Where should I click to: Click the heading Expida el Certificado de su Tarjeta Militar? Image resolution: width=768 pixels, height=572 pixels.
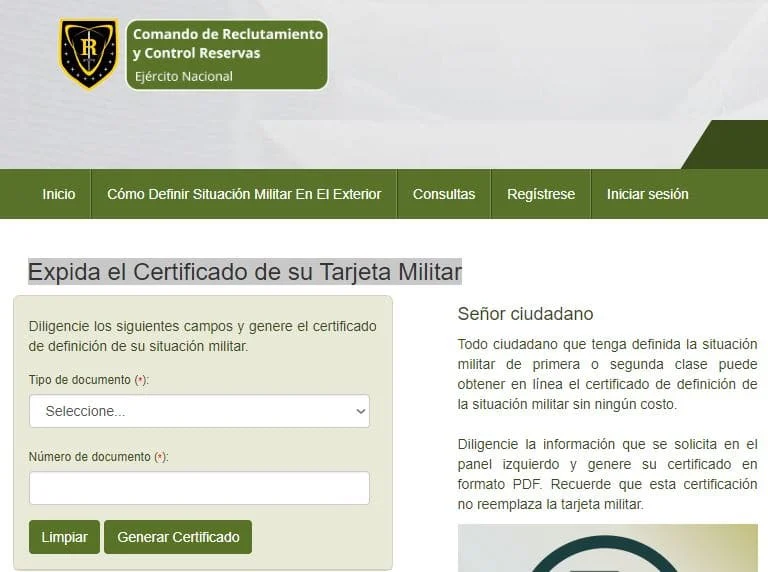point(245,272)
